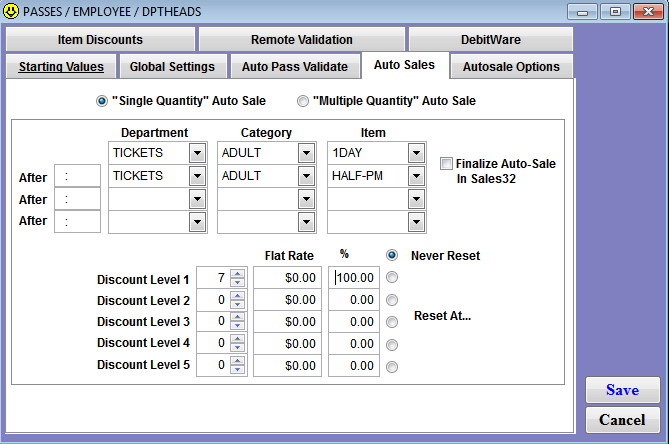The height and width of the screenshot is (444, 669).
Task: Switch to the DebitWare tab
Action: [491, 40]
